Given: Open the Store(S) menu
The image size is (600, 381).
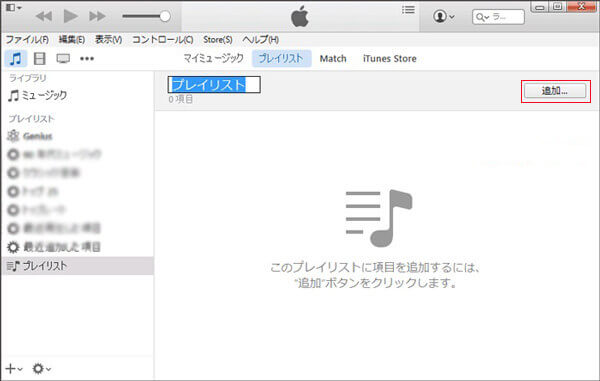Looking at the screenshot, I should pos(217,39).
